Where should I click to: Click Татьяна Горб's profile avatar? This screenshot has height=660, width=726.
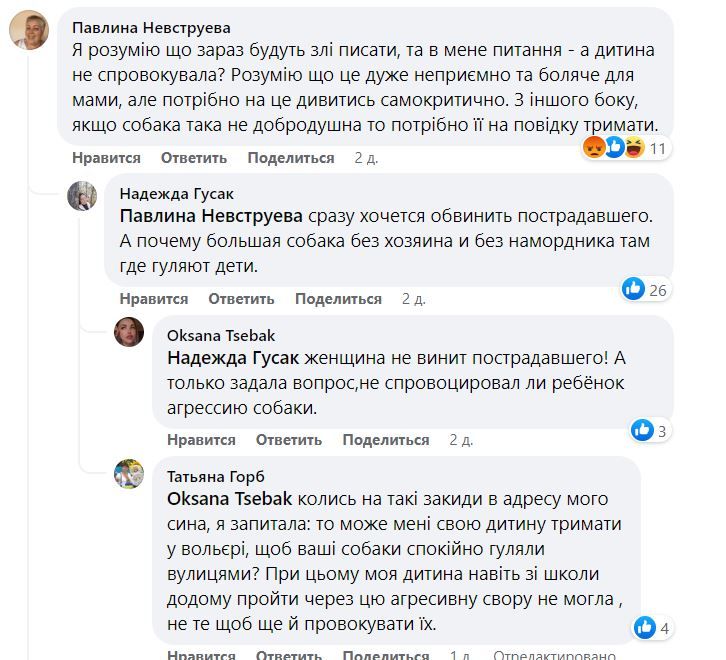[x=129, y=475]
